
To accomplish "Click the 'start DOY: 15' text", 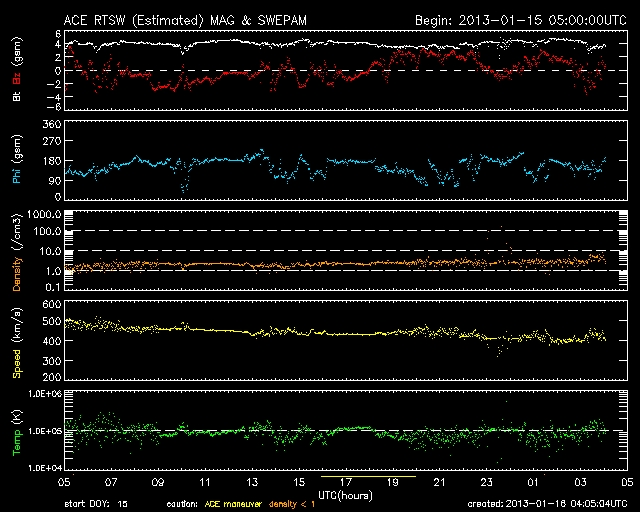I will (x=96, y=504).
